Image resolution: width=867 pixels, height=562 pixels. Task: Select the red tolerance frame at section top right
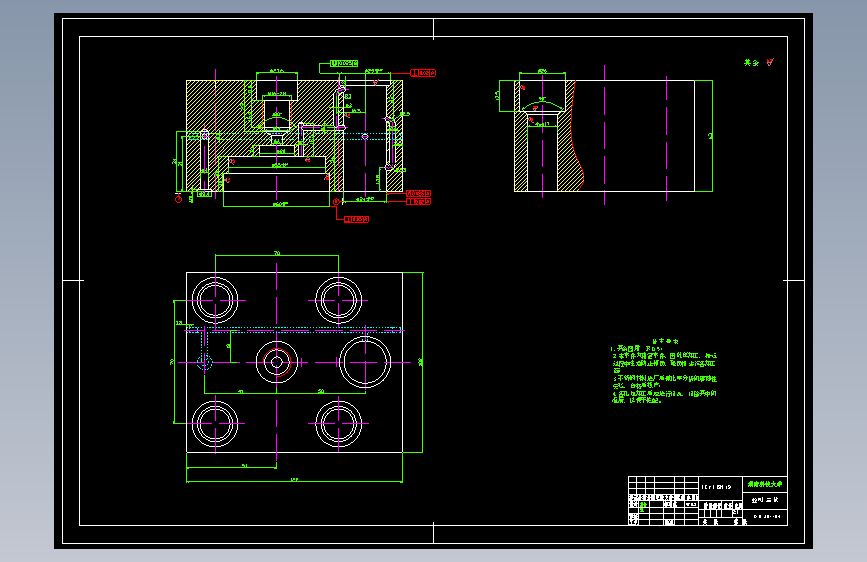coord(423,73)
